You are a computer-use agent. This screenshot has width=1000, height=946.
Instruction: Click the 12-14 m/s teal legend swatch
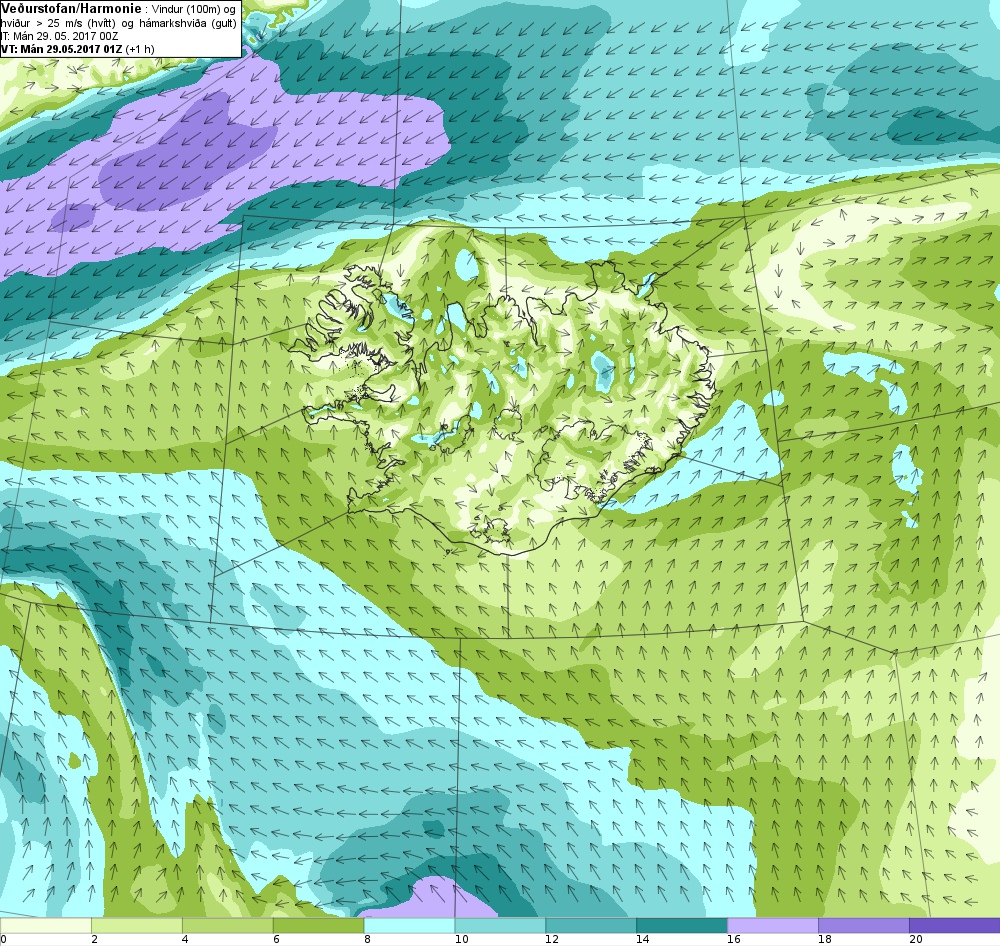click(591, 925)
